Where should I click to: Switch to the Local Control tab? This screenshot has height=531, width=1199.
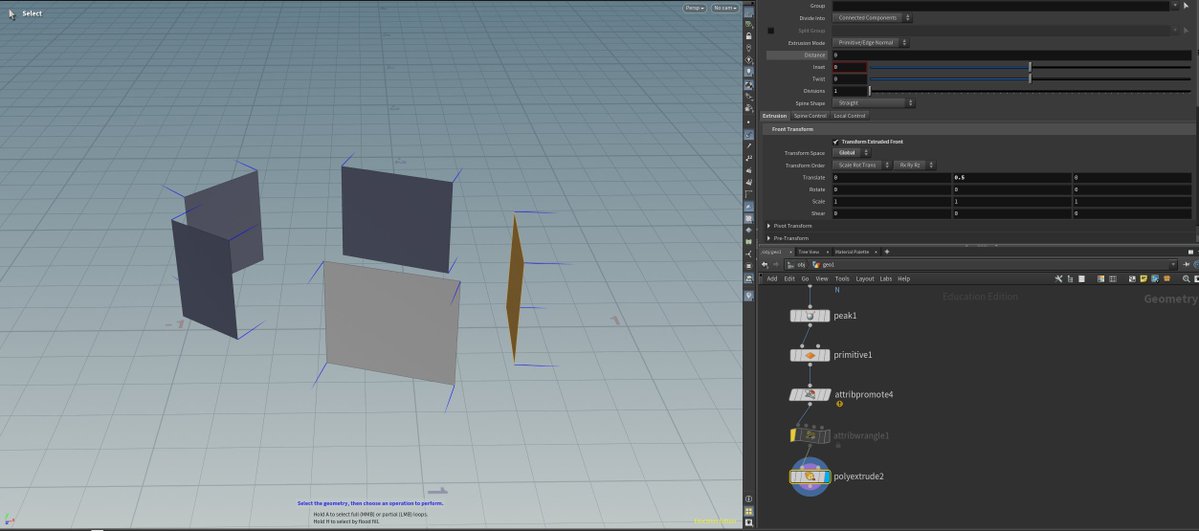coord(850,116)
